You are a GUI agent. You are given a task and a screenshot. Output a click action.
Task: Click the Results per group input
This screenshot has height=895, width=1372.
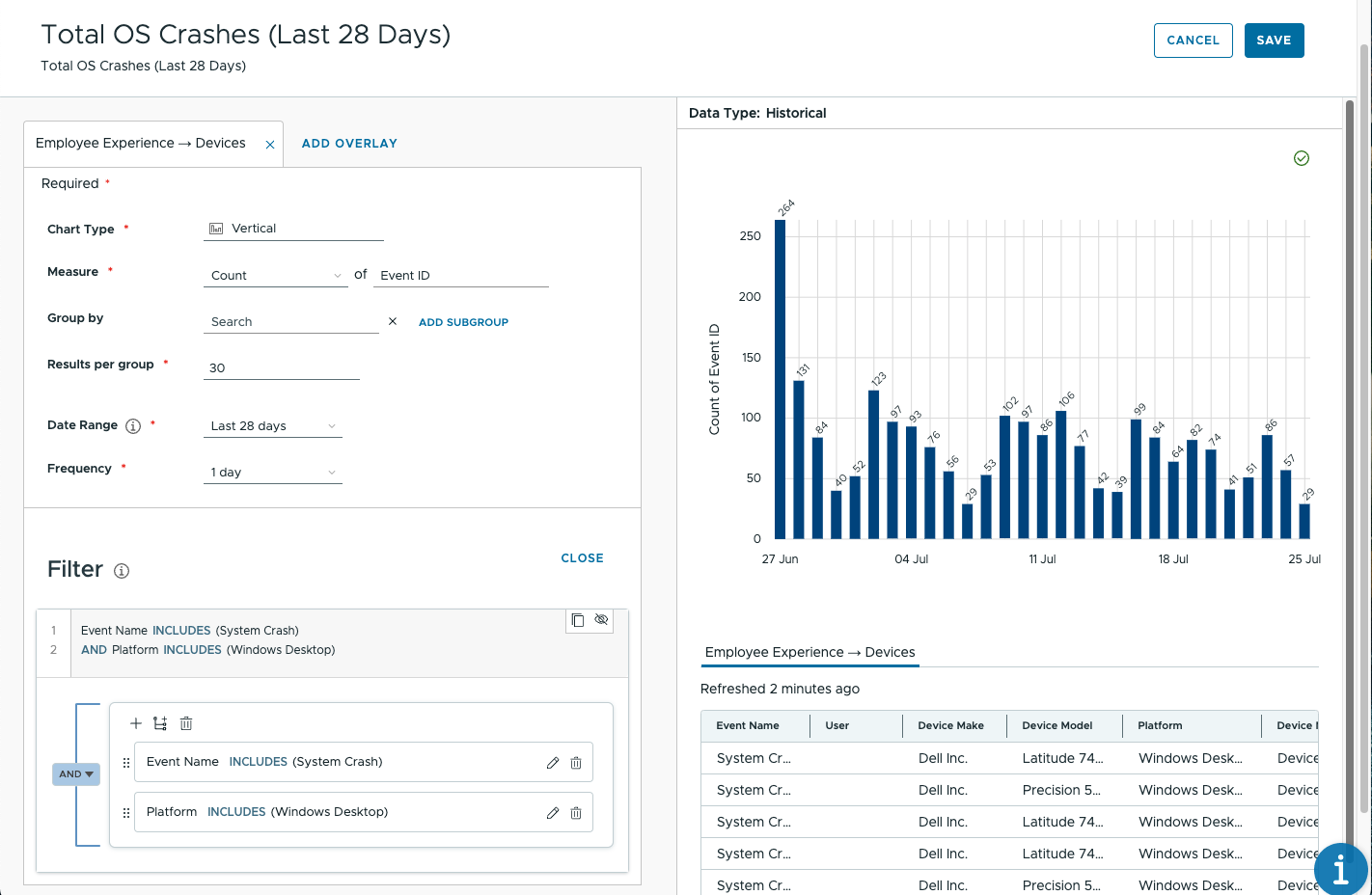(x=281, y=368)
